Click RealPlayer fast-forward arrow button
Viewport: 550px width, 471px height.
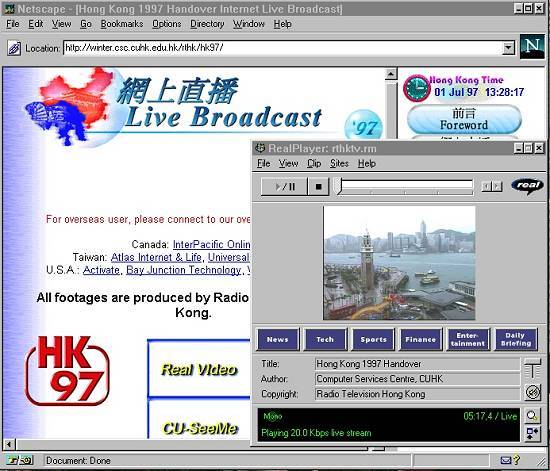pyautogui.click(x=497, y=187)
